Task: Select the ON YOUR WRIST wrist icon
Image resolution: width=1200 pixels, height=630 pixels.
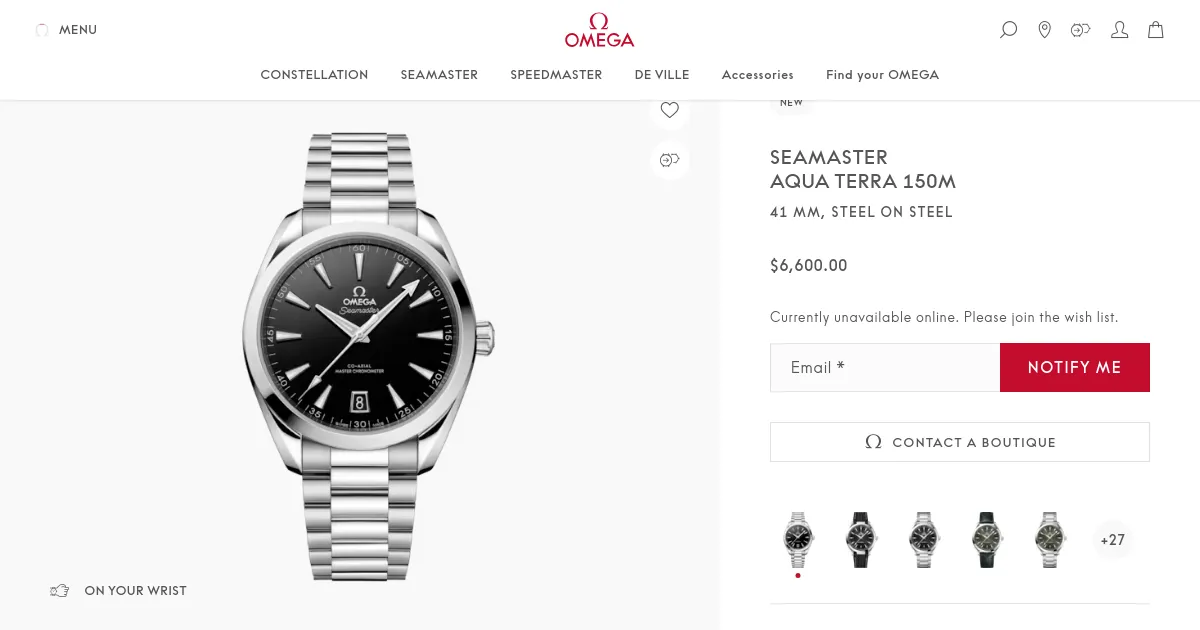Action: pyautogui.click(x=60, y=590)
